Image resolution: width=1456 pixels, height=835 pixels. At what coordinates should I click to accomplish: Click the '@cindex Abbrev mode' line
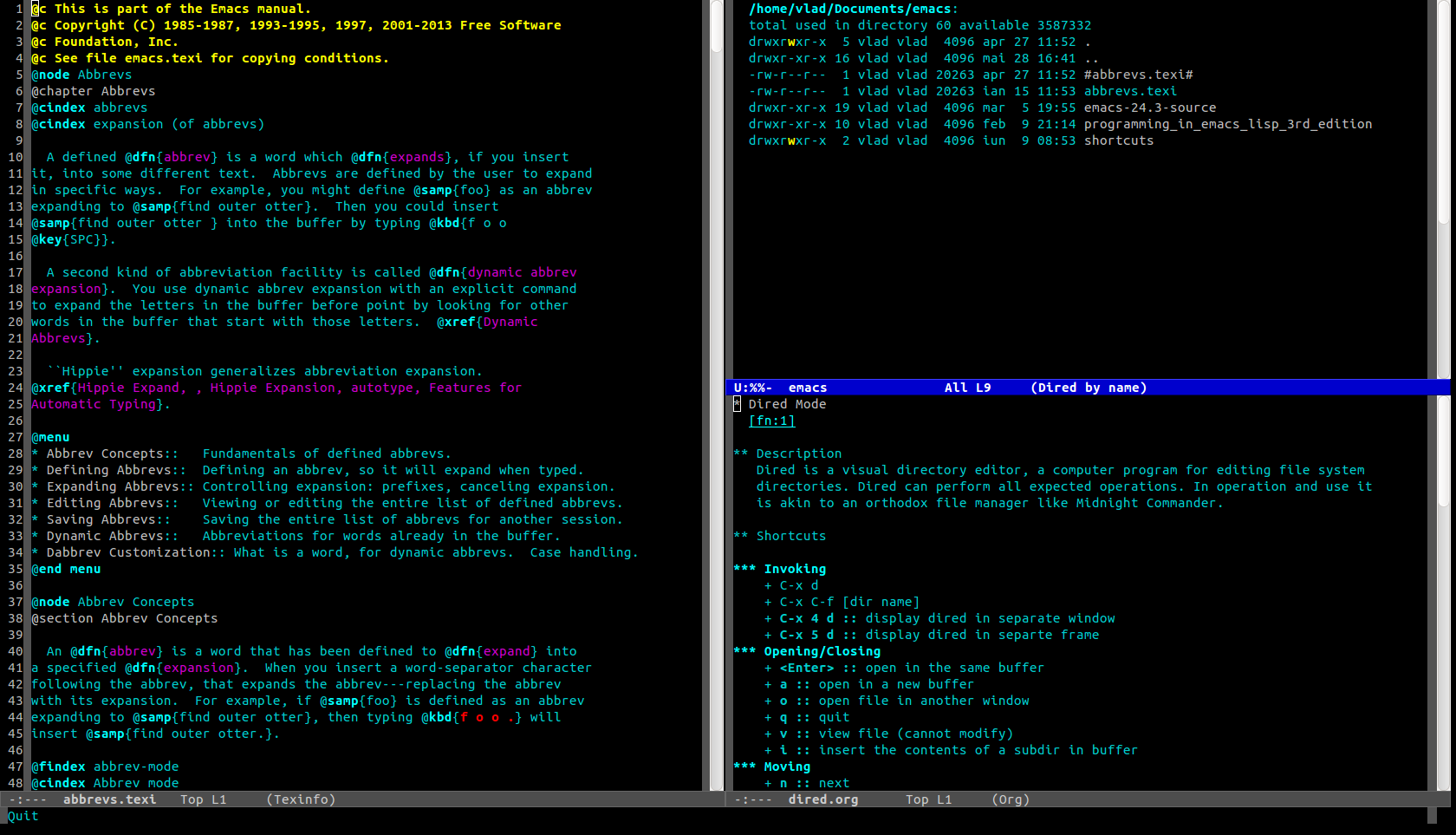pos(105,783)
